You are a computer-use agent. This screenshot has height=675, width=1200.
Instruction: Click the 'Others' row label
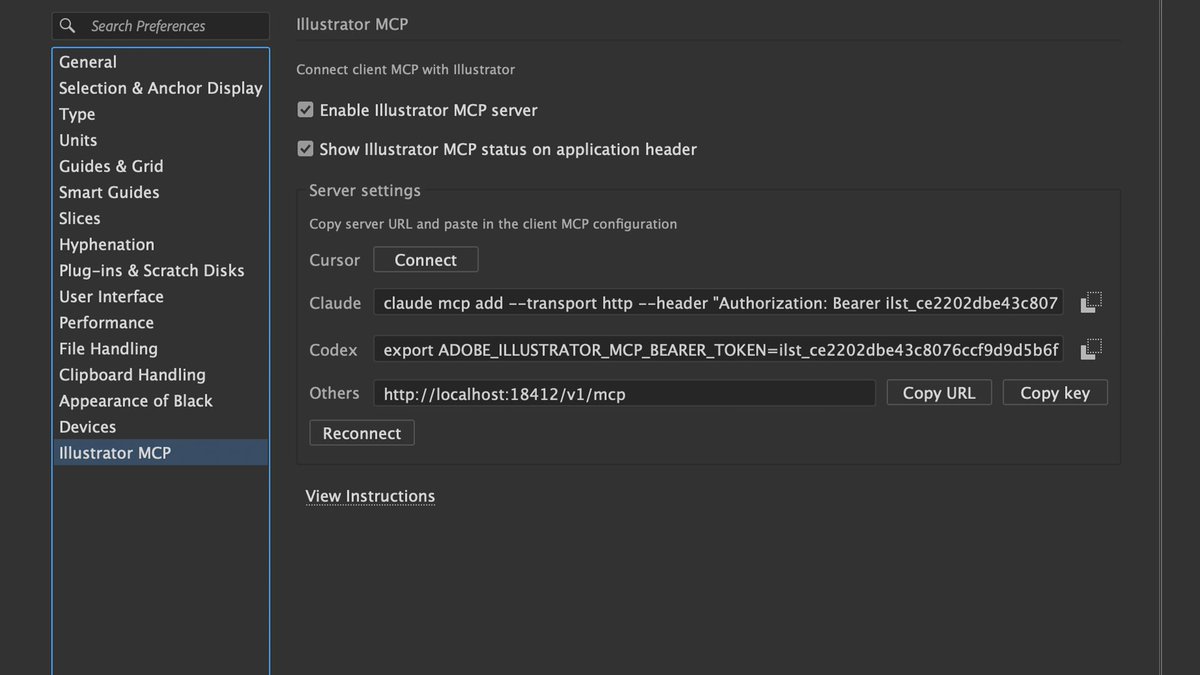pyautogui.click(x=334, y=393)
